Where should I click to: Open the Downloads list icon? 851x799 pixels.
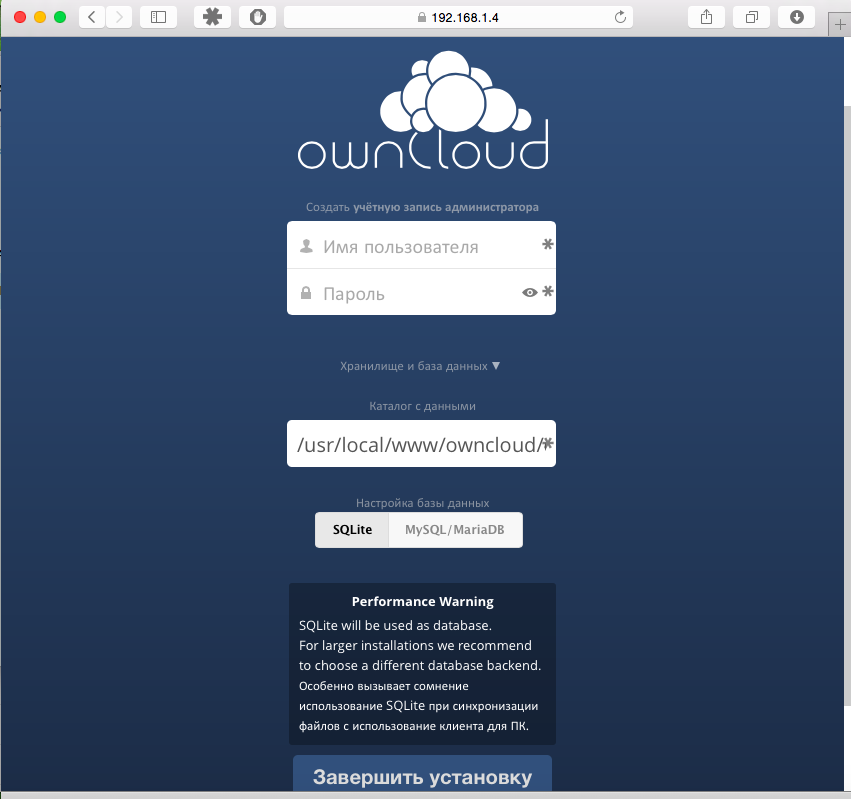click(x=796, y=16)
